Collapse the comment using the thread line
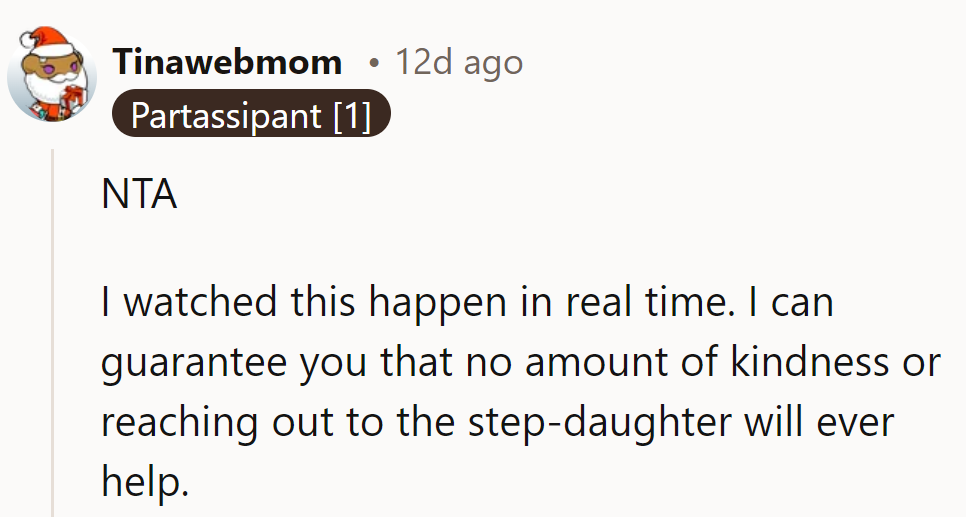This screenshot has height=517, width=966. tap(54, 330)
